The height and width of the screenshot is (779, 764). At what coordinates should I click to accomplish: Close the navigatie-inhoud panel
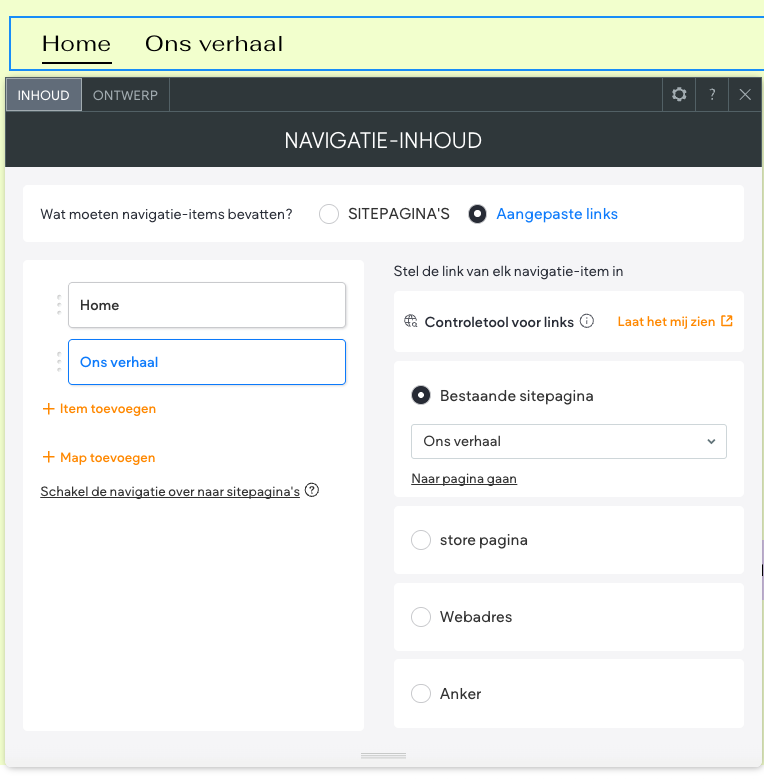[745, 95]
